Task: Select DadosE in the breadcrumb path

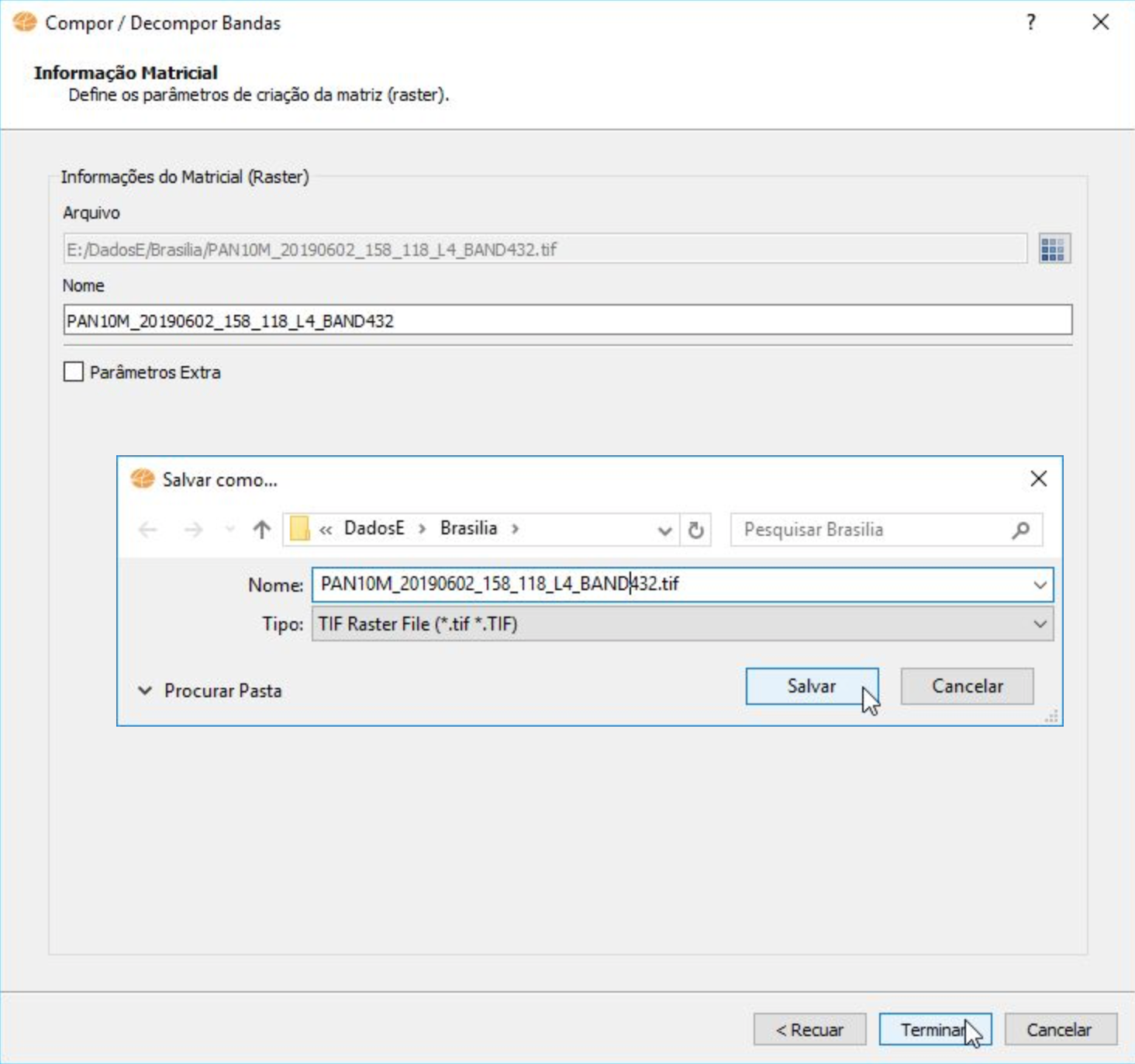Action: pyautogui.click(x=374, y=529)
